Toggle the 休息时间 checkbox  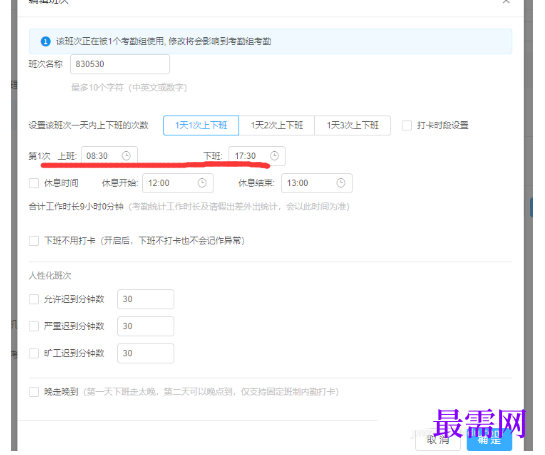point(34,183)
